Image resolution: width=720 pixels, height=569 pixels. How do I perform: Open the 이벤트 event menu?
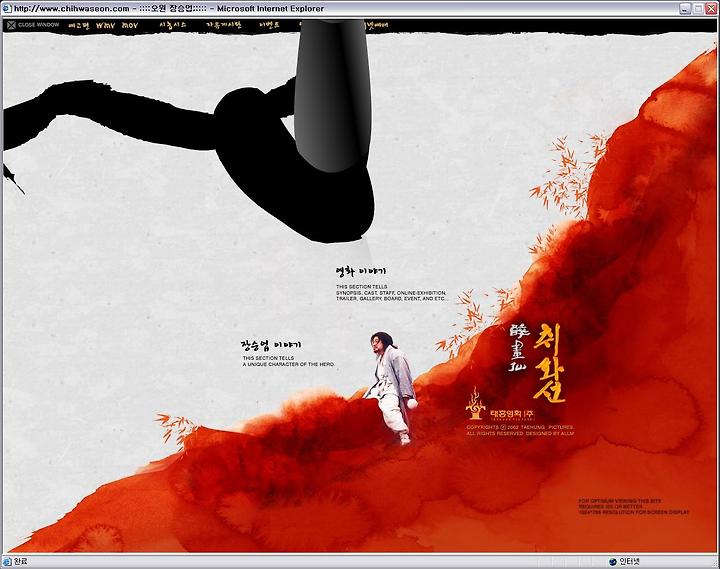(x=270, y=25)
